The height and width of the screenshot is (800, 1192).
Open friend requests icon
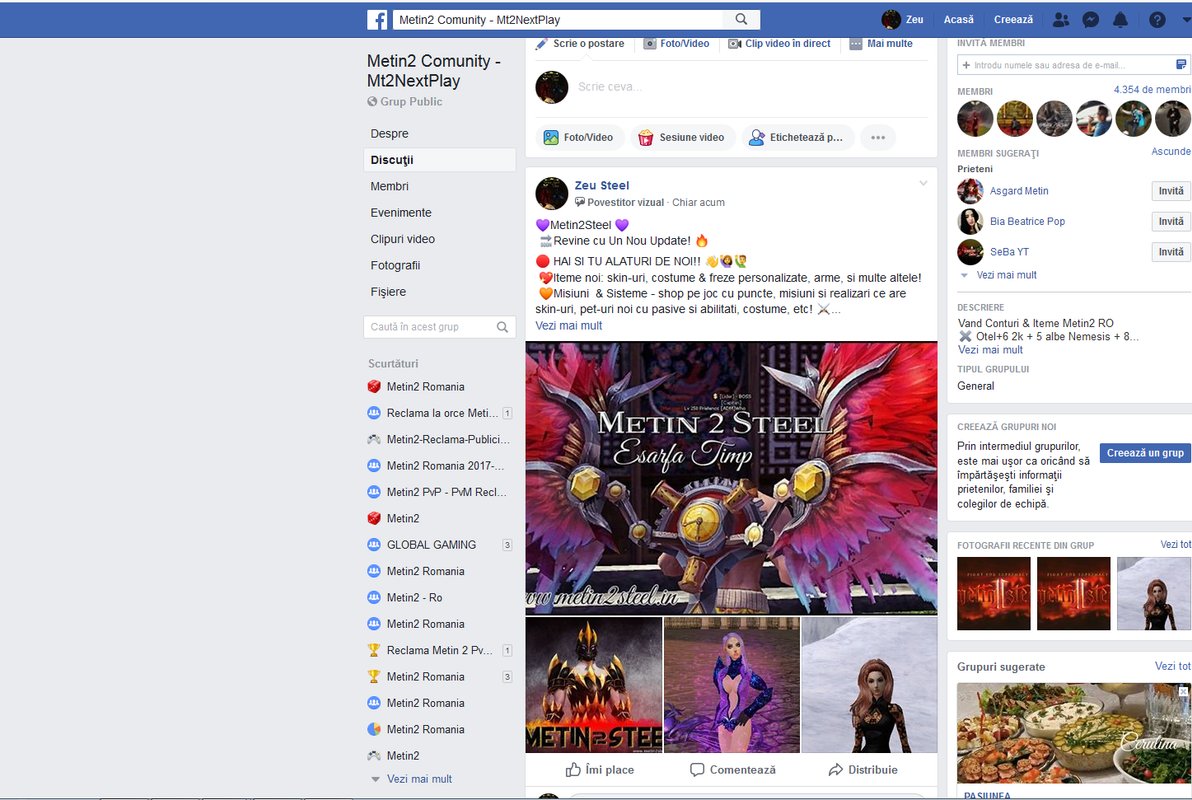click(1060, 20)
